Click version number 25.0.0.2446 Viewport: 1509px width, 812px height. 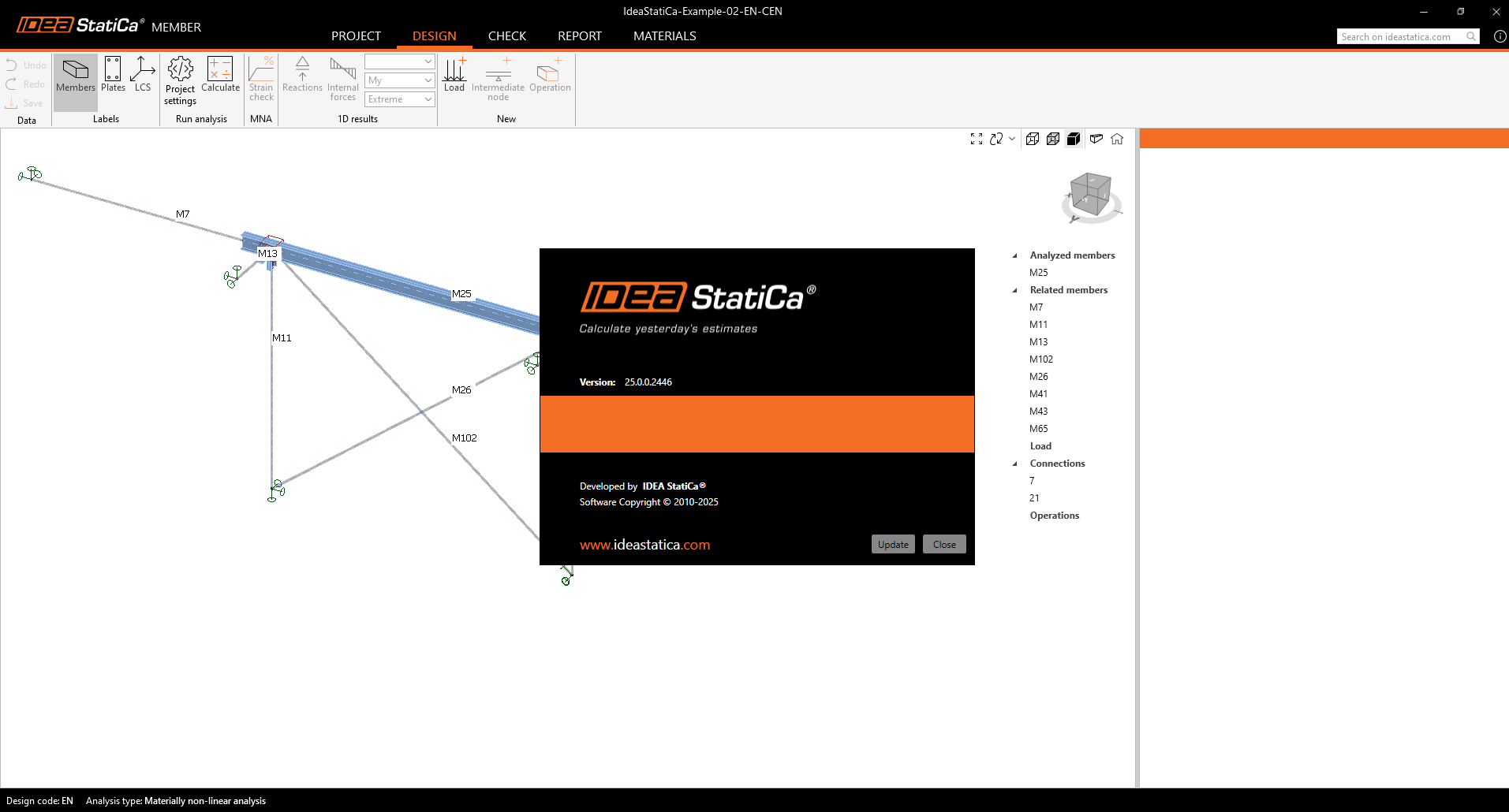pyautogui.click(x=648, y=382)
